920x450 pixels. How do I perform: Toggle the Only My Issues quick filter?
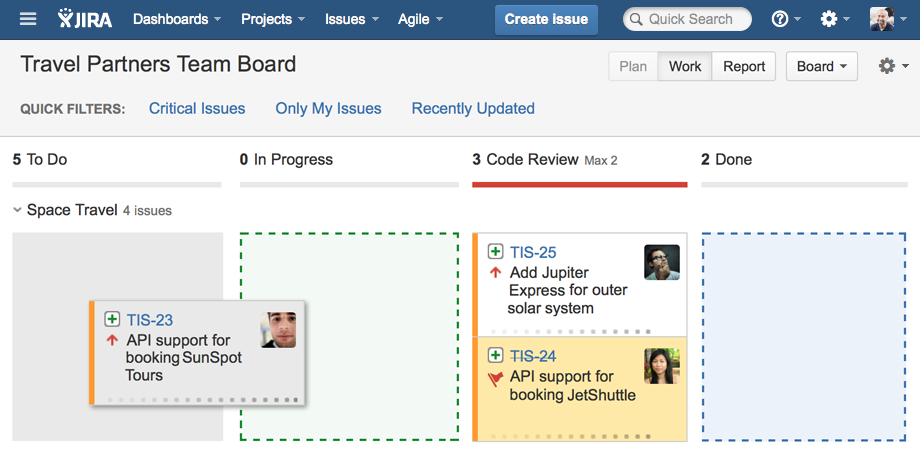(x=328, y=108)
